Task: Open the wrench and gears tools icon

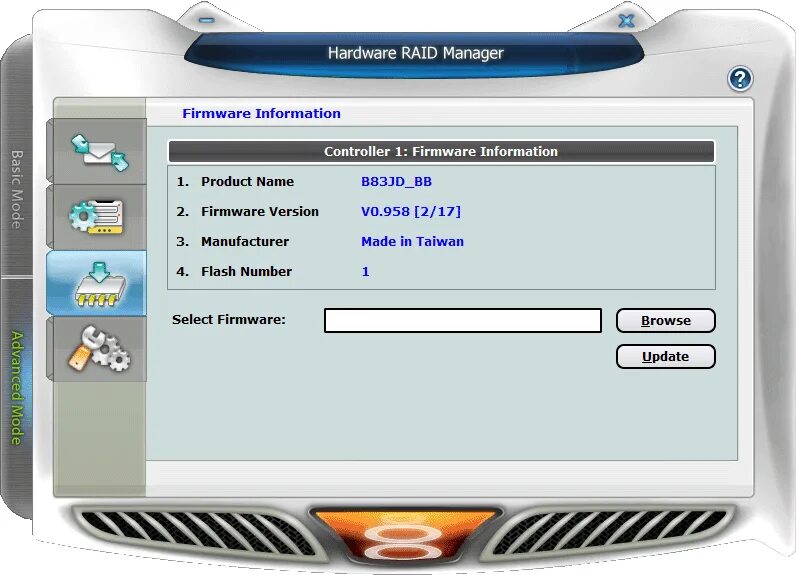Action: pos(99,349)
